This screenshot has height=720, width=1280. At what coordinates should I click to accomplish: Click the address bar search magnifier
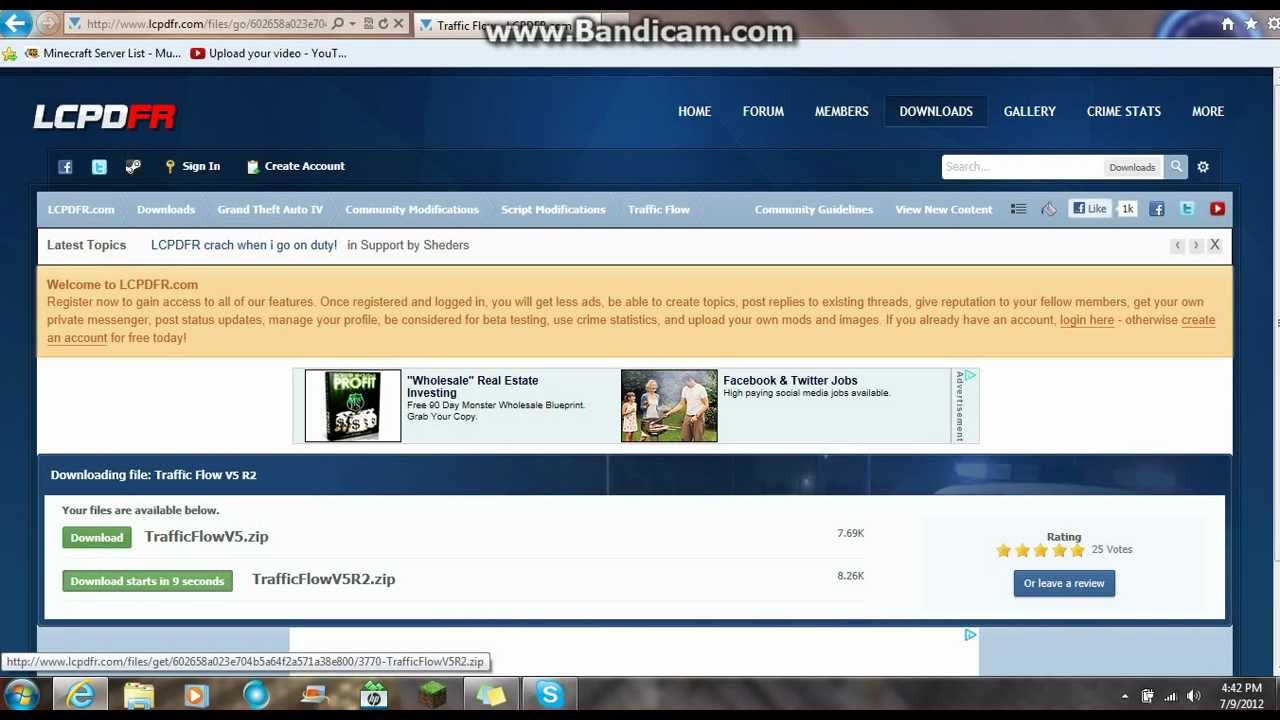point(338,23)
